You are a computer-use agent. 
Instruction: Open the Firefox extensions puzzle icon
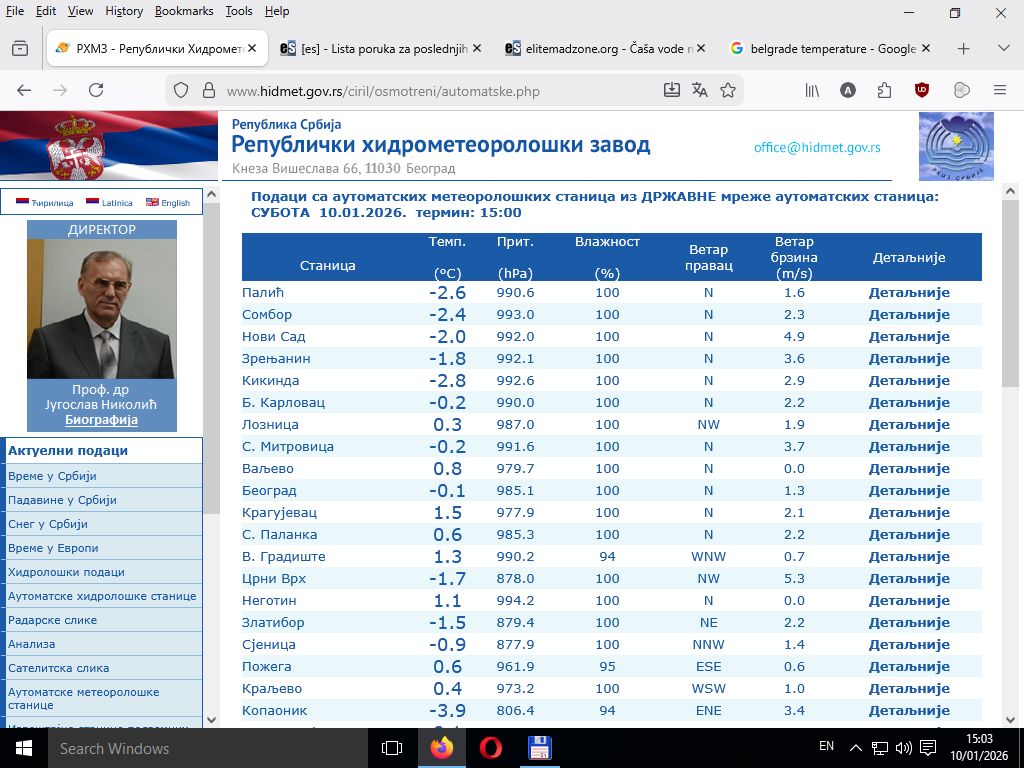(x=884, y=90)
